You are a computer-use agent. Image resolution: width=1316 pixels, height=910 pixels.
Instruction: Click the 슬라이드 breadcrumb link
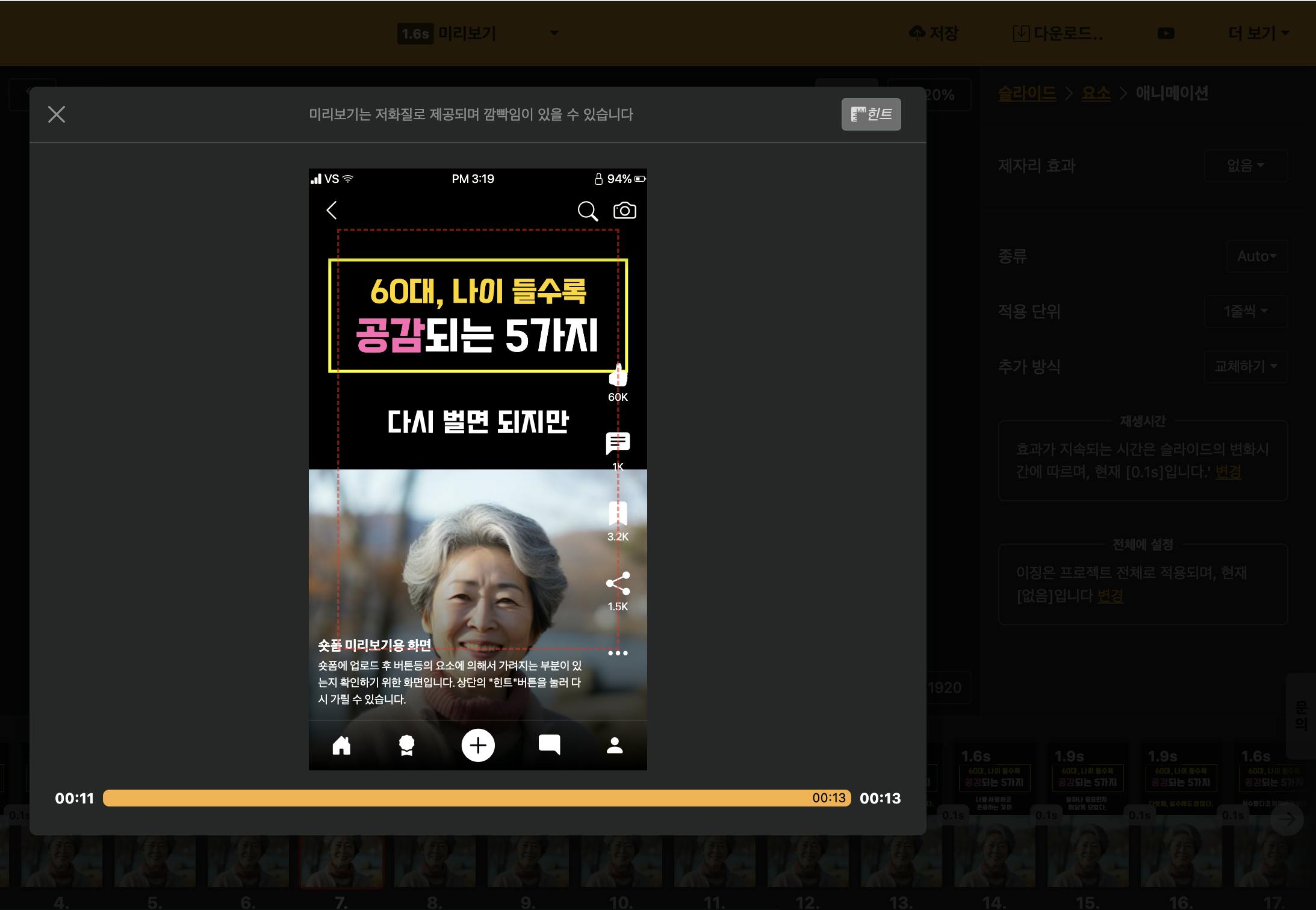[x=1026, y=93]
